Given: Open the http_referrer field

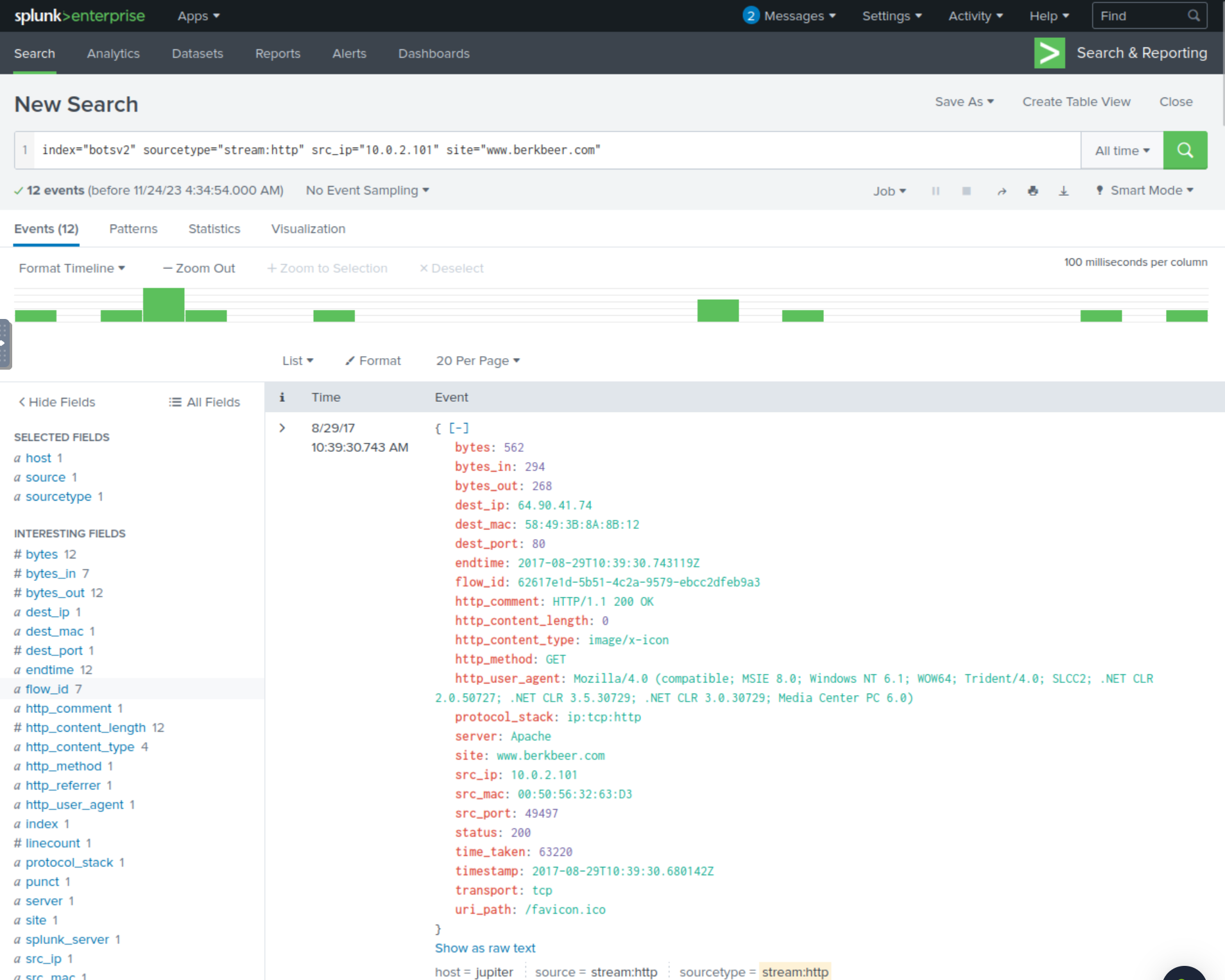Looking at the screenshot, I should (63, 786).
